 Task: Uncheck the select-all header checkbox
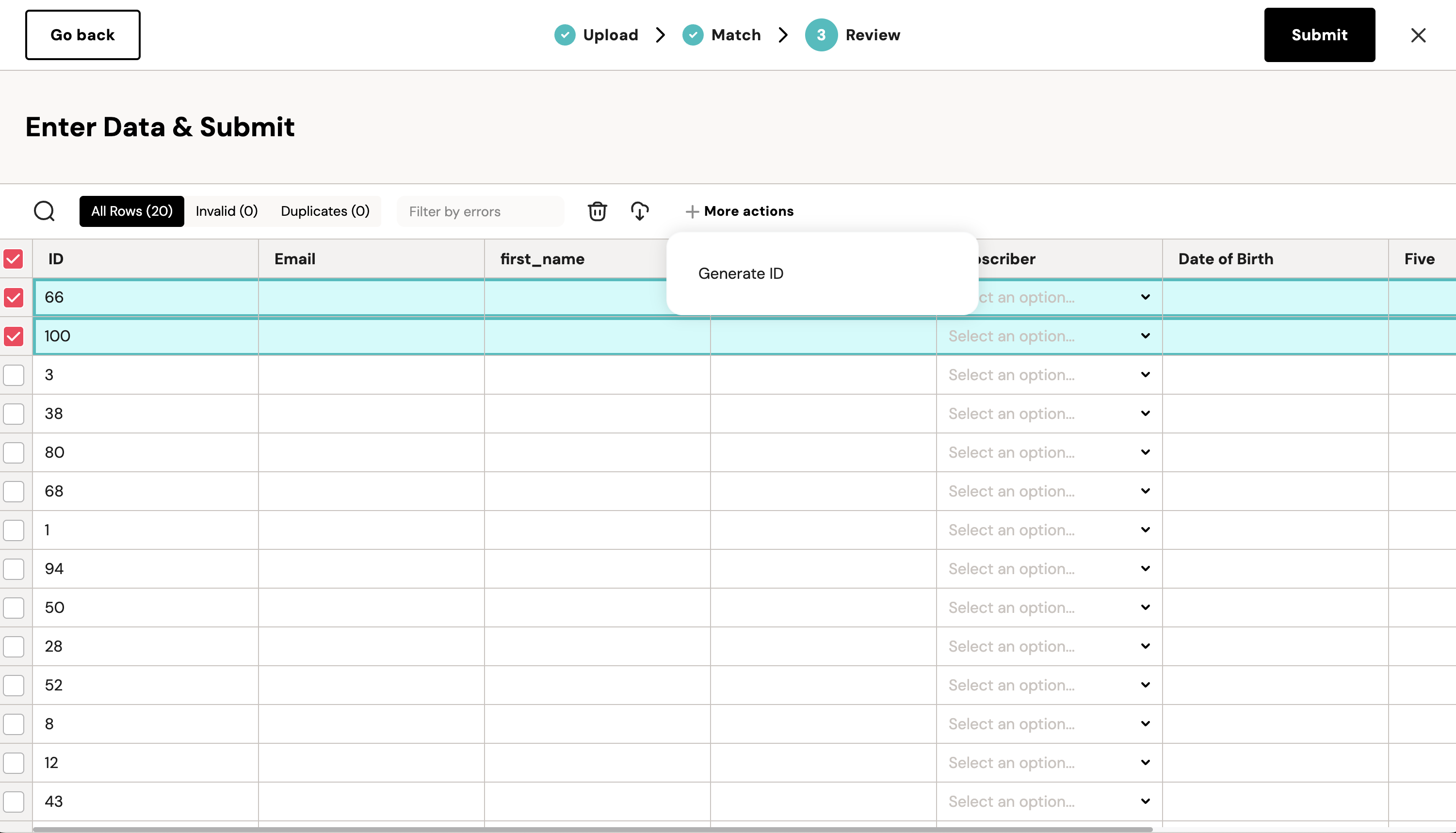tap(13, 259)
